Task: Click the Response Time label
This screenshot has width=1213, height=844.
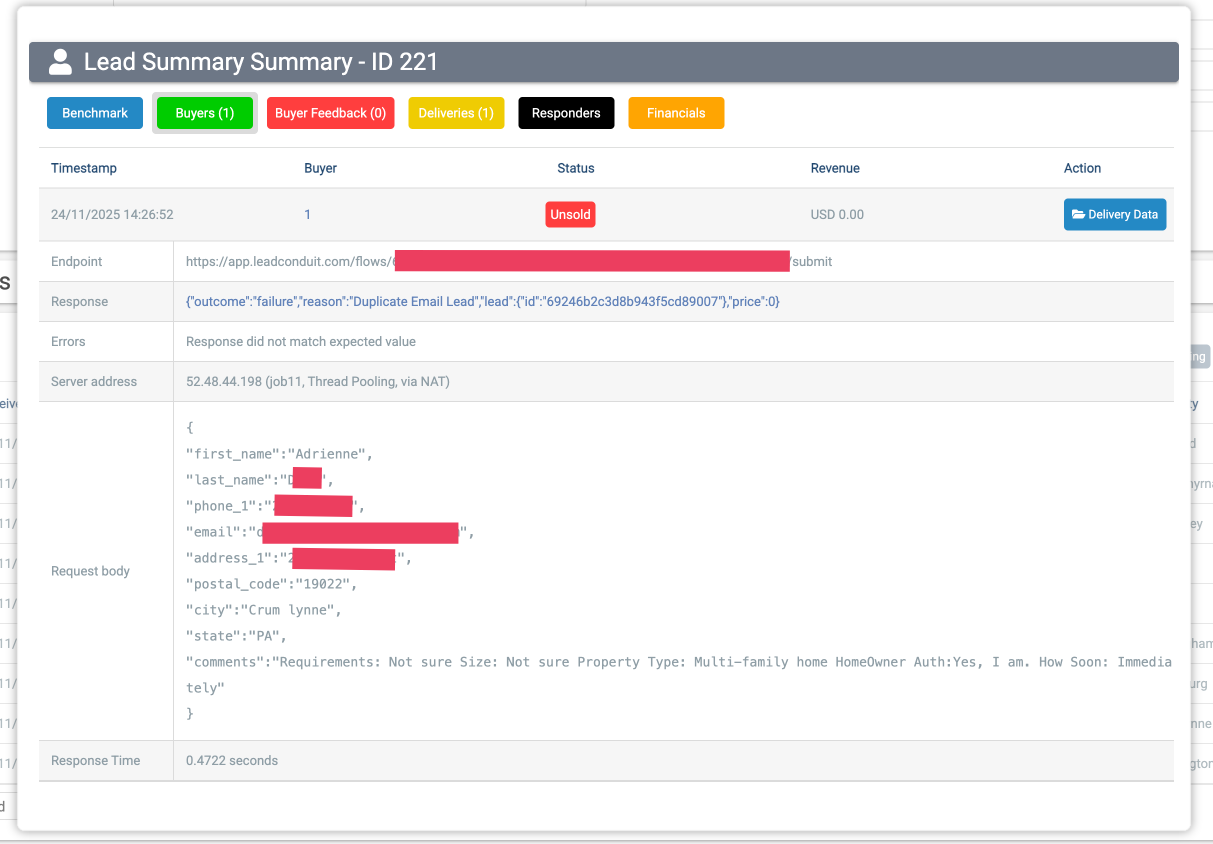Action: point(96,760)
